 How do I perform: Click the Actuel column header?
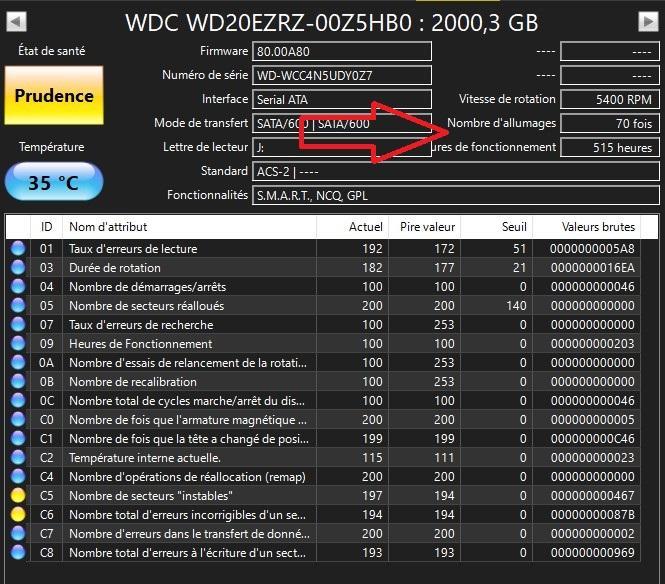(x=352, y=227)
